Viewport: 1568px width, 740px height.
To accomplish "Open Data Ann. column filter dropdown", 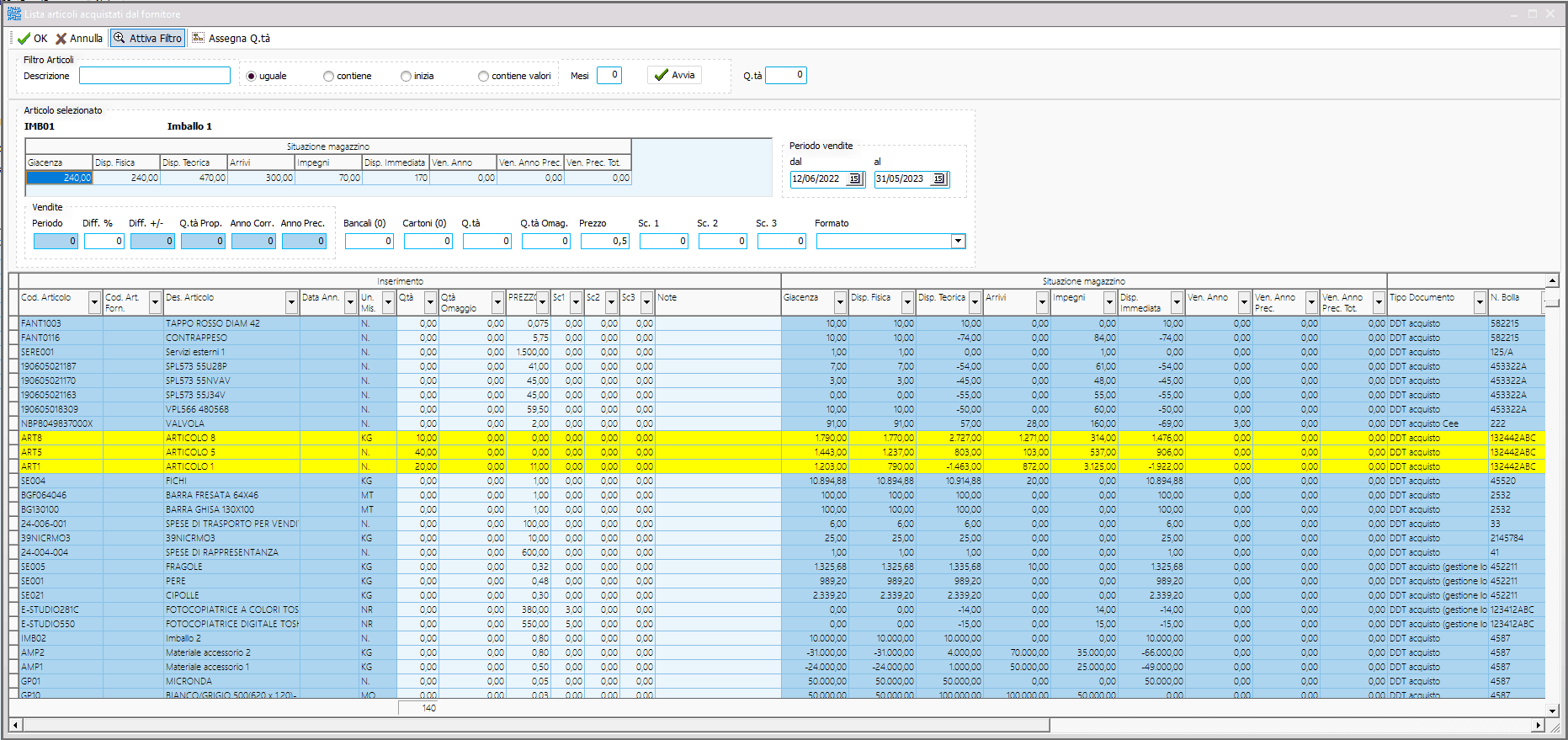I will click(x=350, y=303).
